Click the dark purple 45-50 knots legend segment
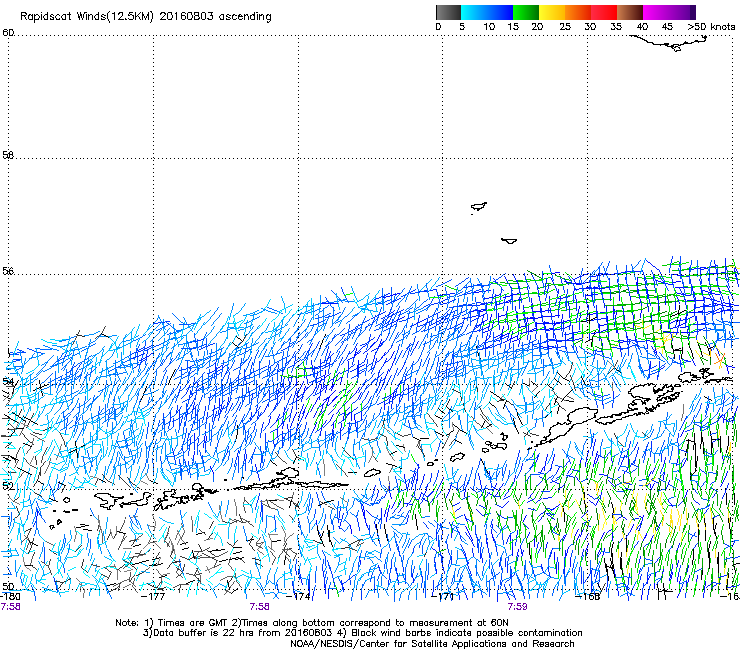The image size is (740, 650). point(682,12)
